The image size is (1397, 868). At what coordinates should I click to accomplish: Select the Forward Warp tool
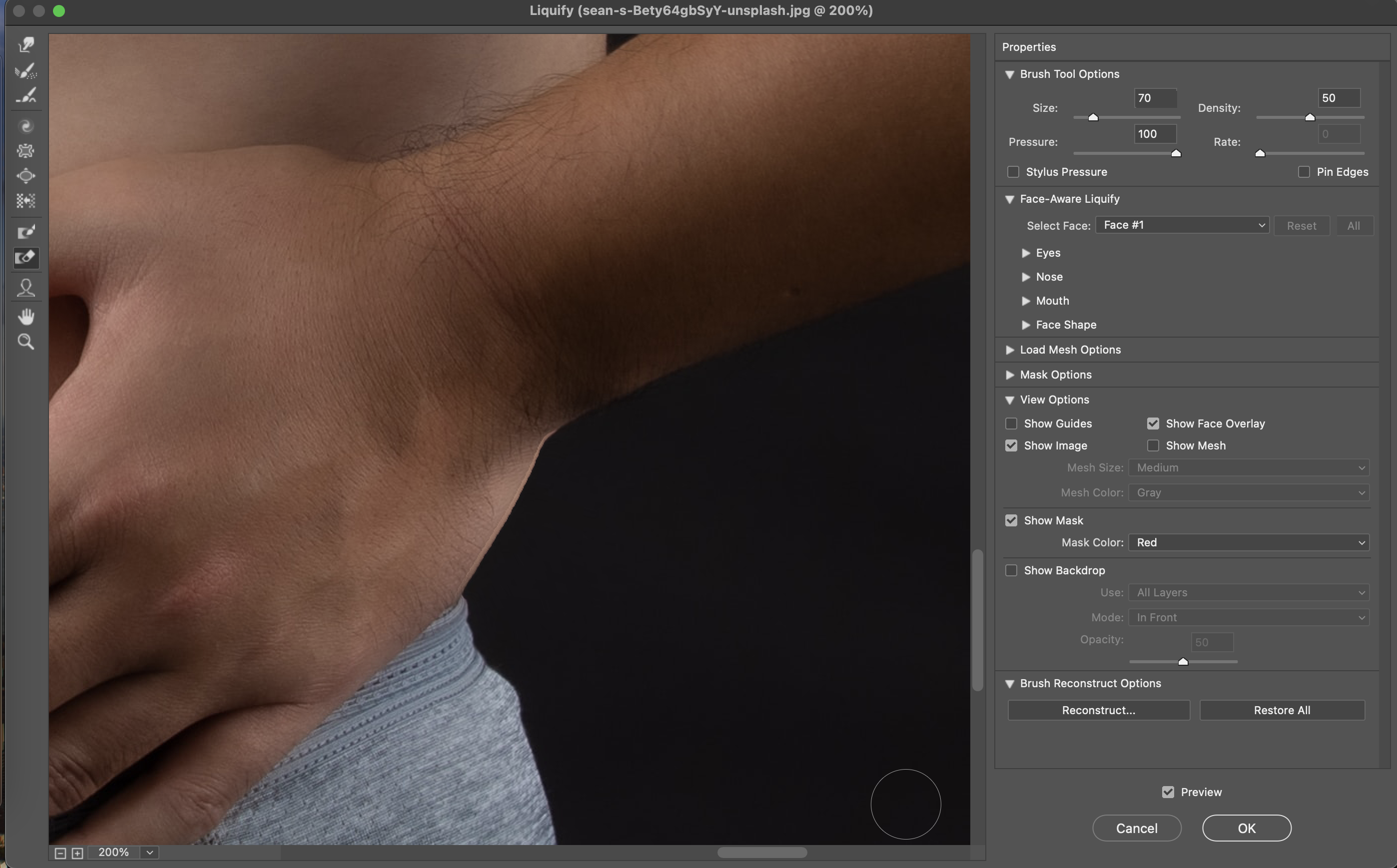(x=26, y=45)
